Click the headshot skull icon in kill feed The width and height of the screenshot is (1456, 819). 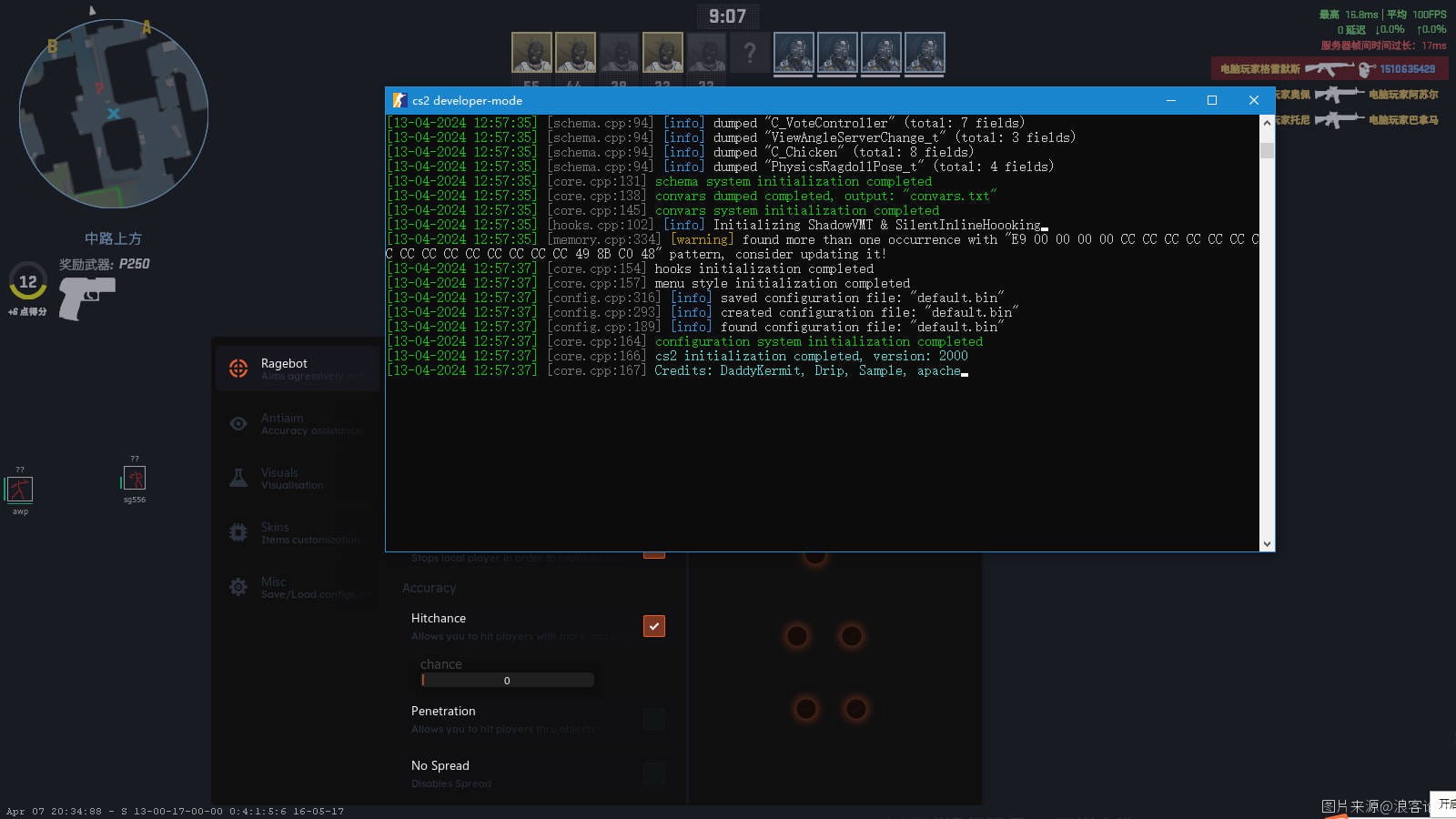(x=1366, y=69)
